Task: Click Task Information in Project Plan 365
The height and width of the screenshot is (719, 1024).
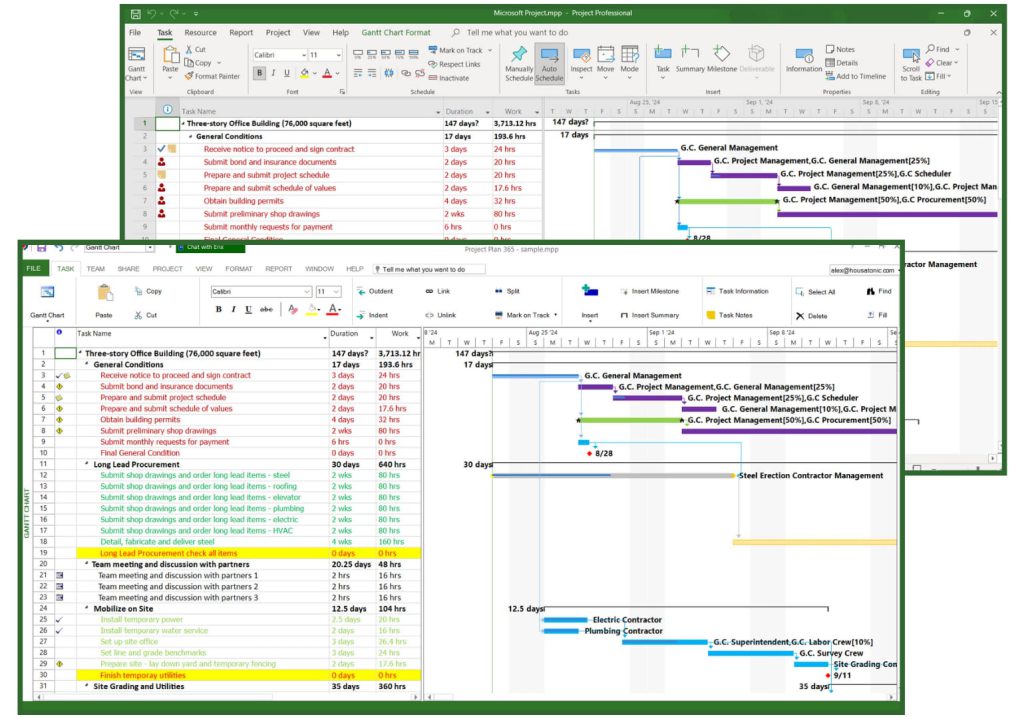Action: point(737,291)
